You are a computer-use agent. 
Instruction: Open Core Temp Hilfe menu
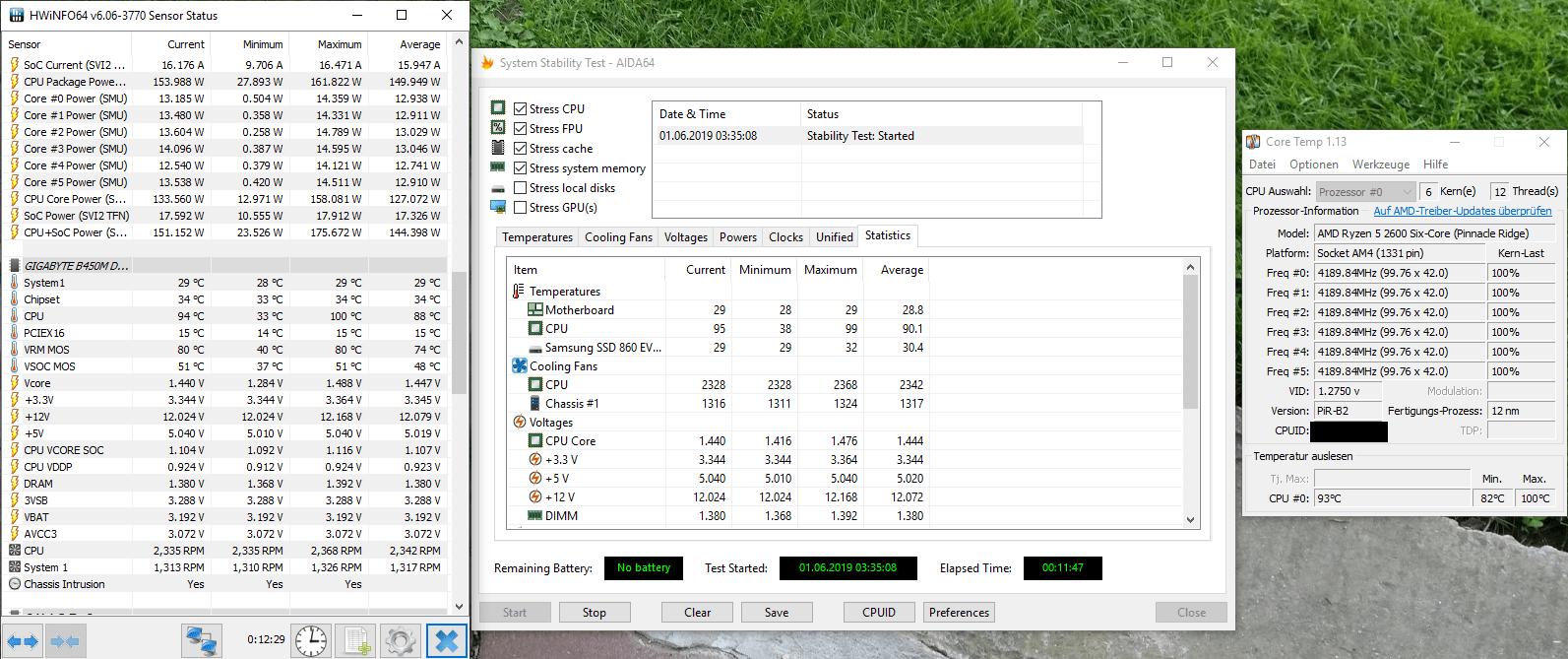[1436, 165]
